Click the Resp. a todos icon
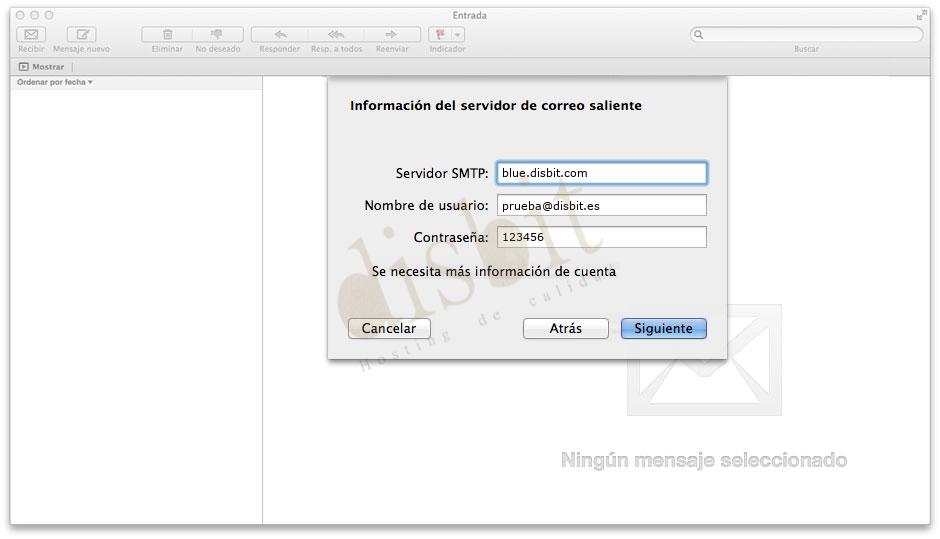Image resolution: width=940 pixels, height=539 pixels. [x=336, y=35]
